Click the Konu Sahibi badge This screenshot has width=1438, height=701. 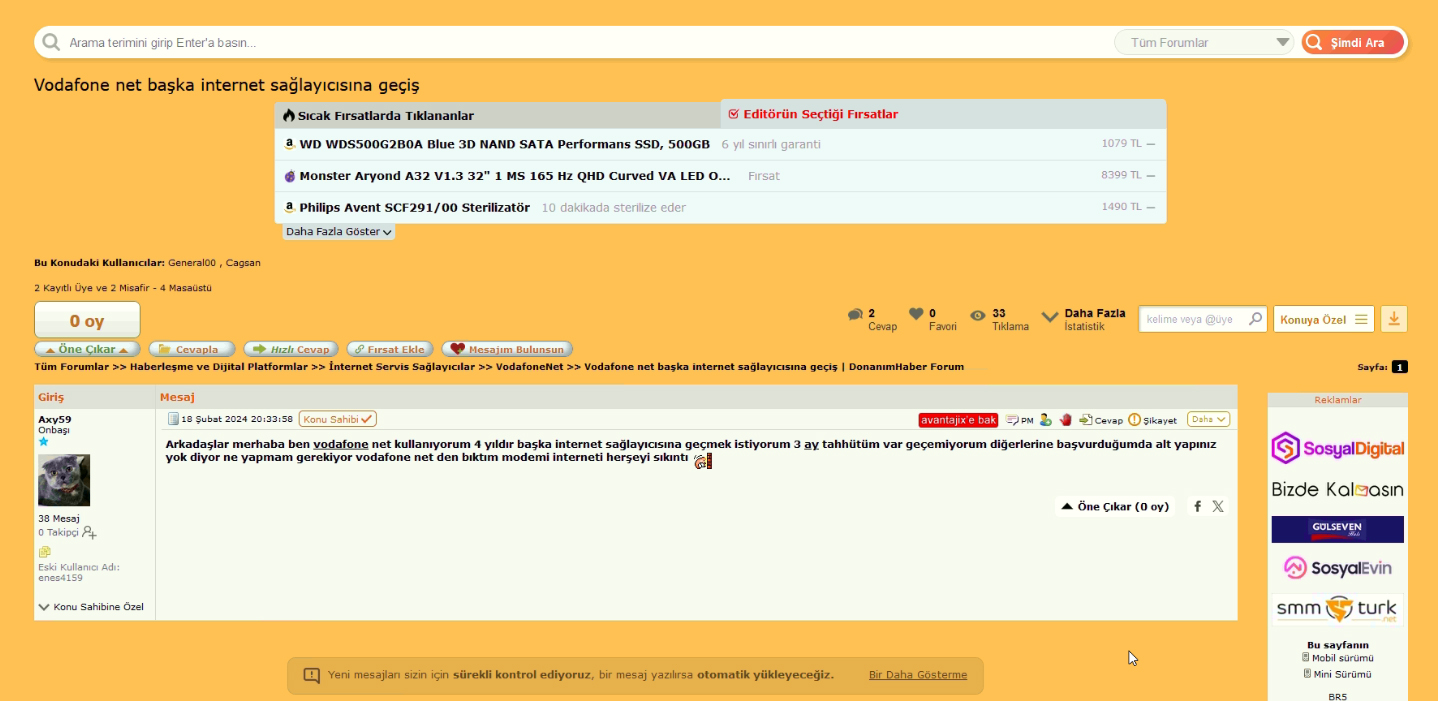pos(338,419)
